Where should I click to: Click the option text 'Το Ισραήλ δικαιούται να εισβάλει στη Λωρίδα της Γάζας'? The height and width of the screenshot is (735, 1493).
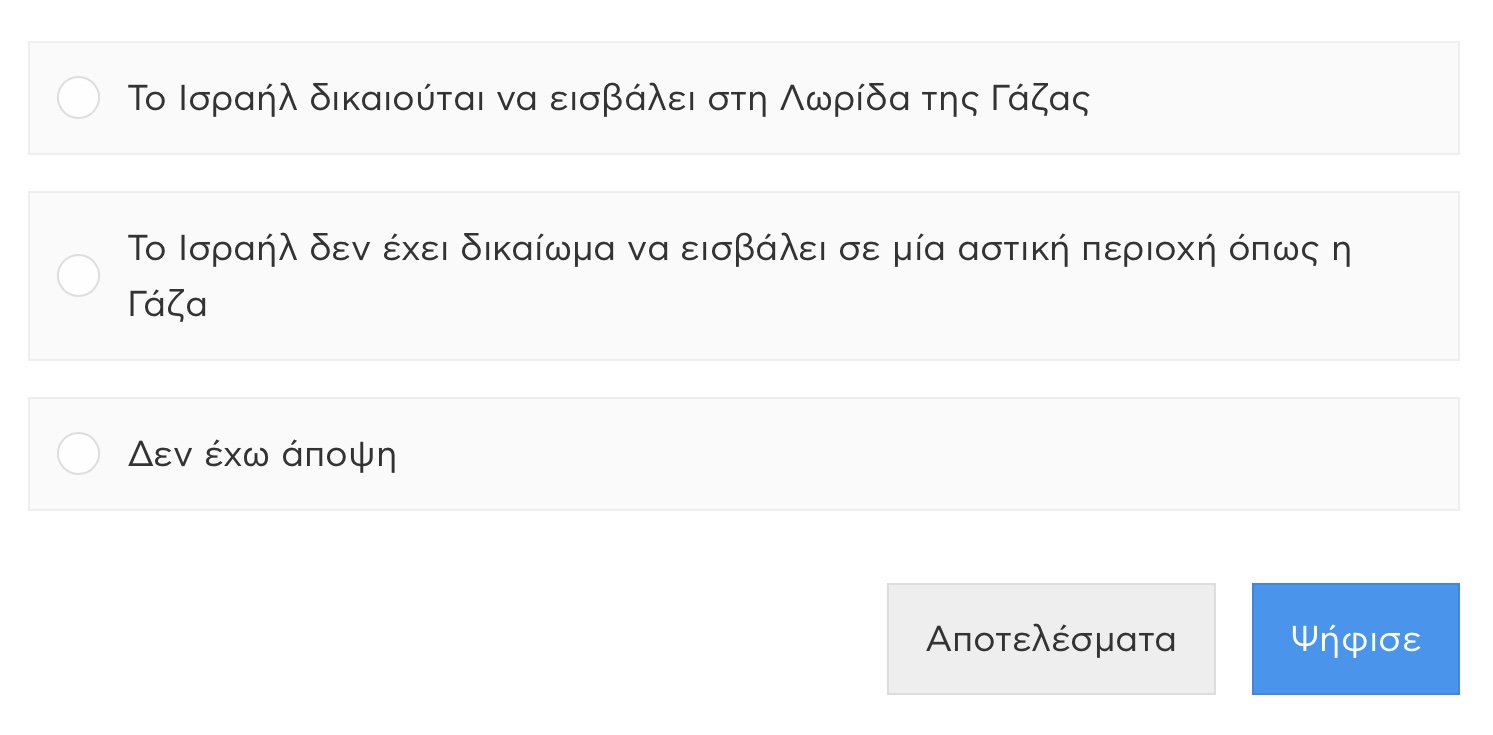[608, 99]
